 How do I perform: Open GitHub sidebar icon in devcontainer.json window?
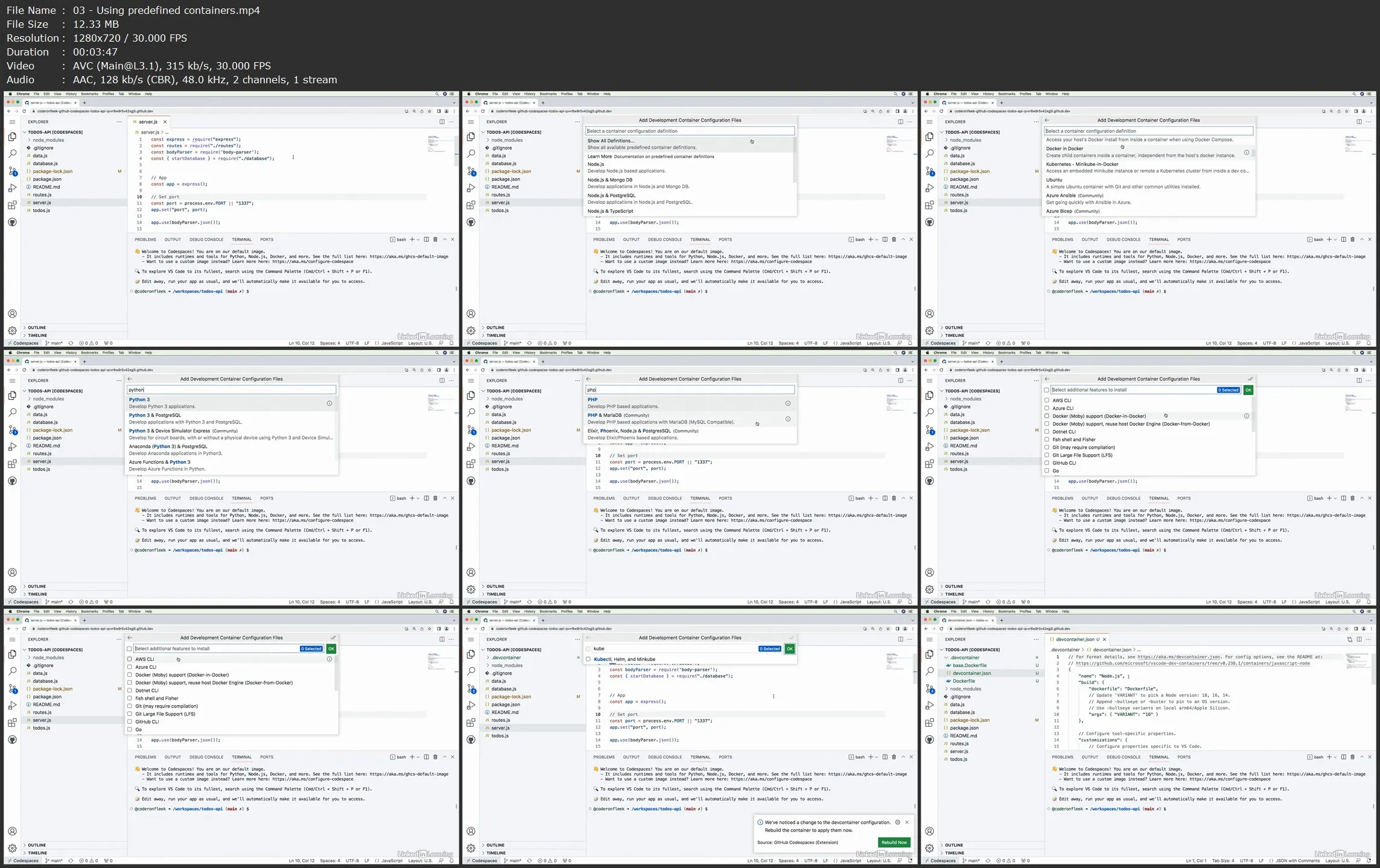pyautogui.click(x=929, y=740)
